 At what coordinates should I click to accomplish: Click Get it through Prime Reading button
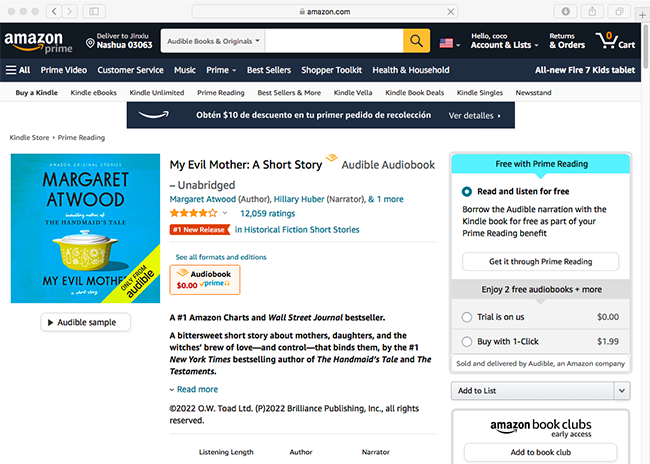pos(540,262)
